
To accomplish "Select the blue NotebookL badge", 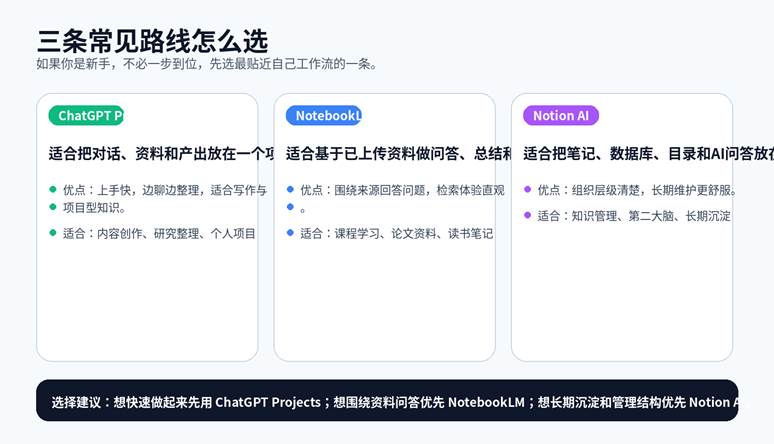I will 323,115.
